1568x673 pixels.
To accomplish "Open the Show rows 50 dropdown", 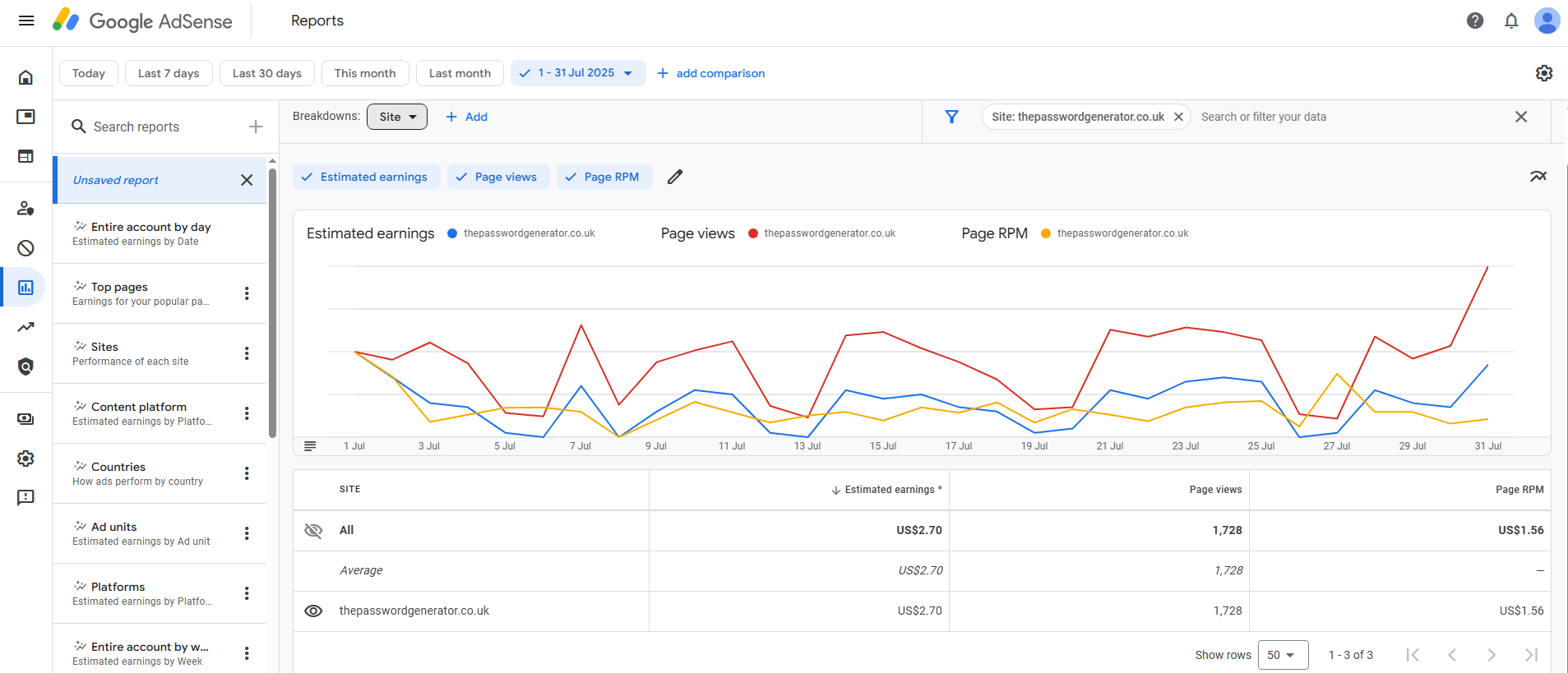I will (1283, 655).
